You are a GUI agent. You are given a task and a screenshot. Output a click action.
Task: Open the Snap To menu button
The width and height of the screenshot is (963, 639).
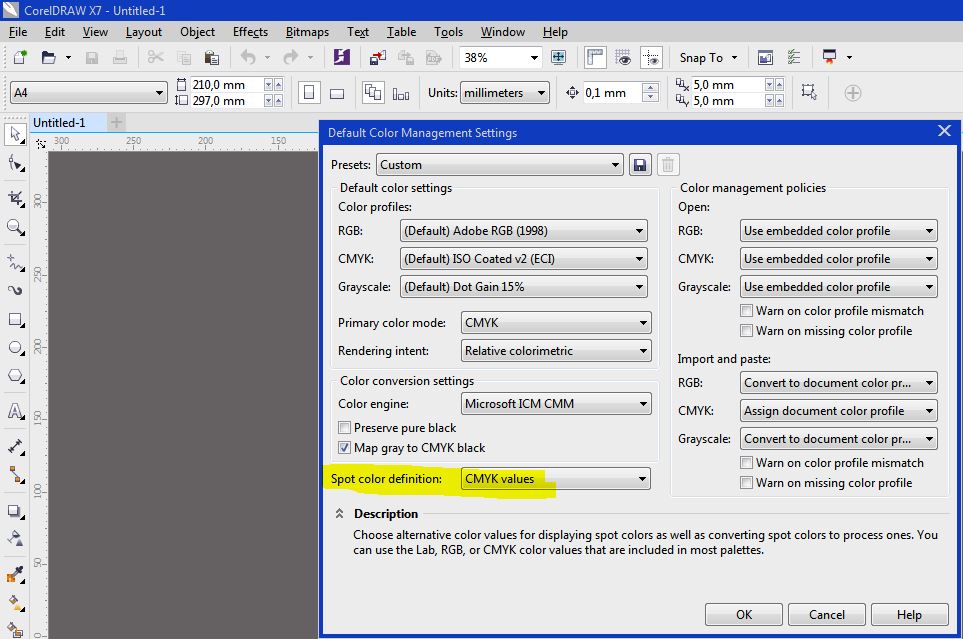pyautogui.click(x=708, y=58)
